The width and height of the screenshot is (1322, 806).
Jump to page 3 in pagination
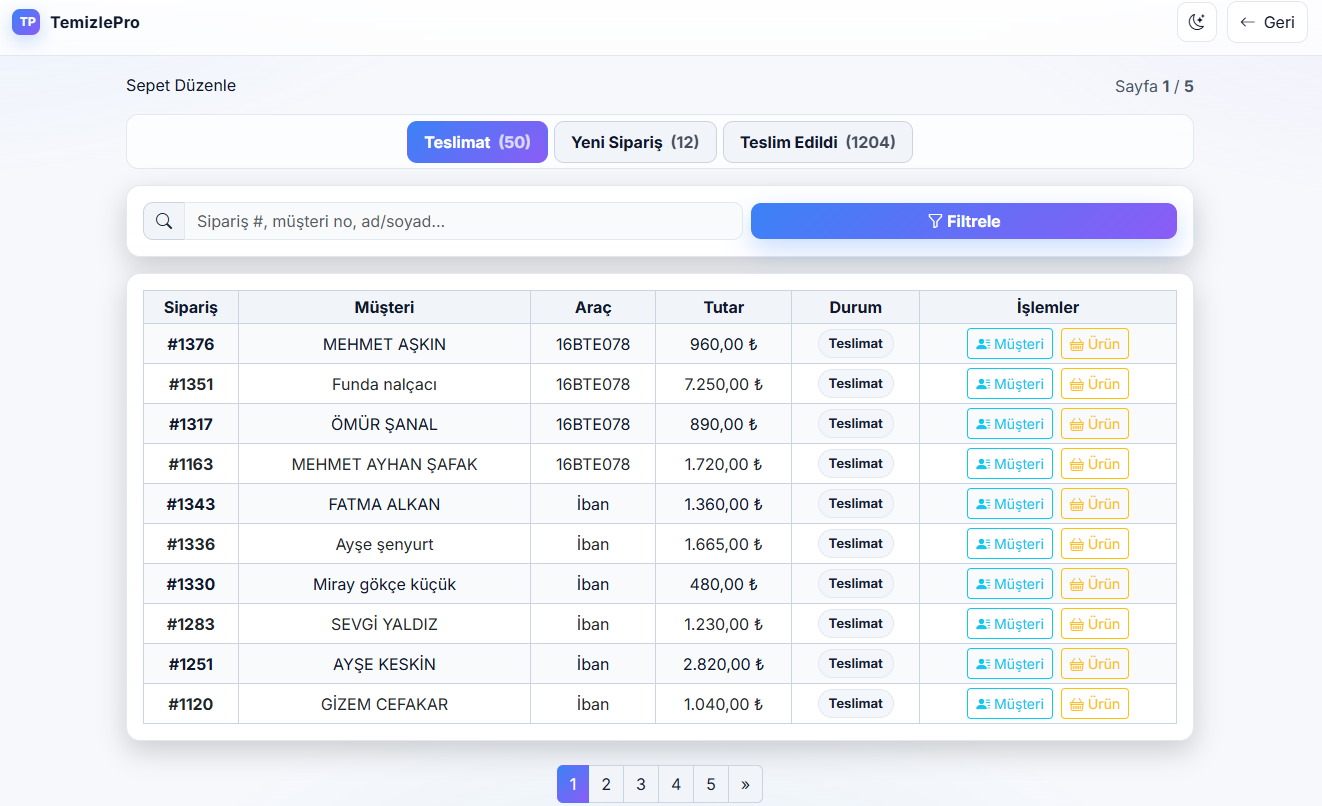[641, 784]
